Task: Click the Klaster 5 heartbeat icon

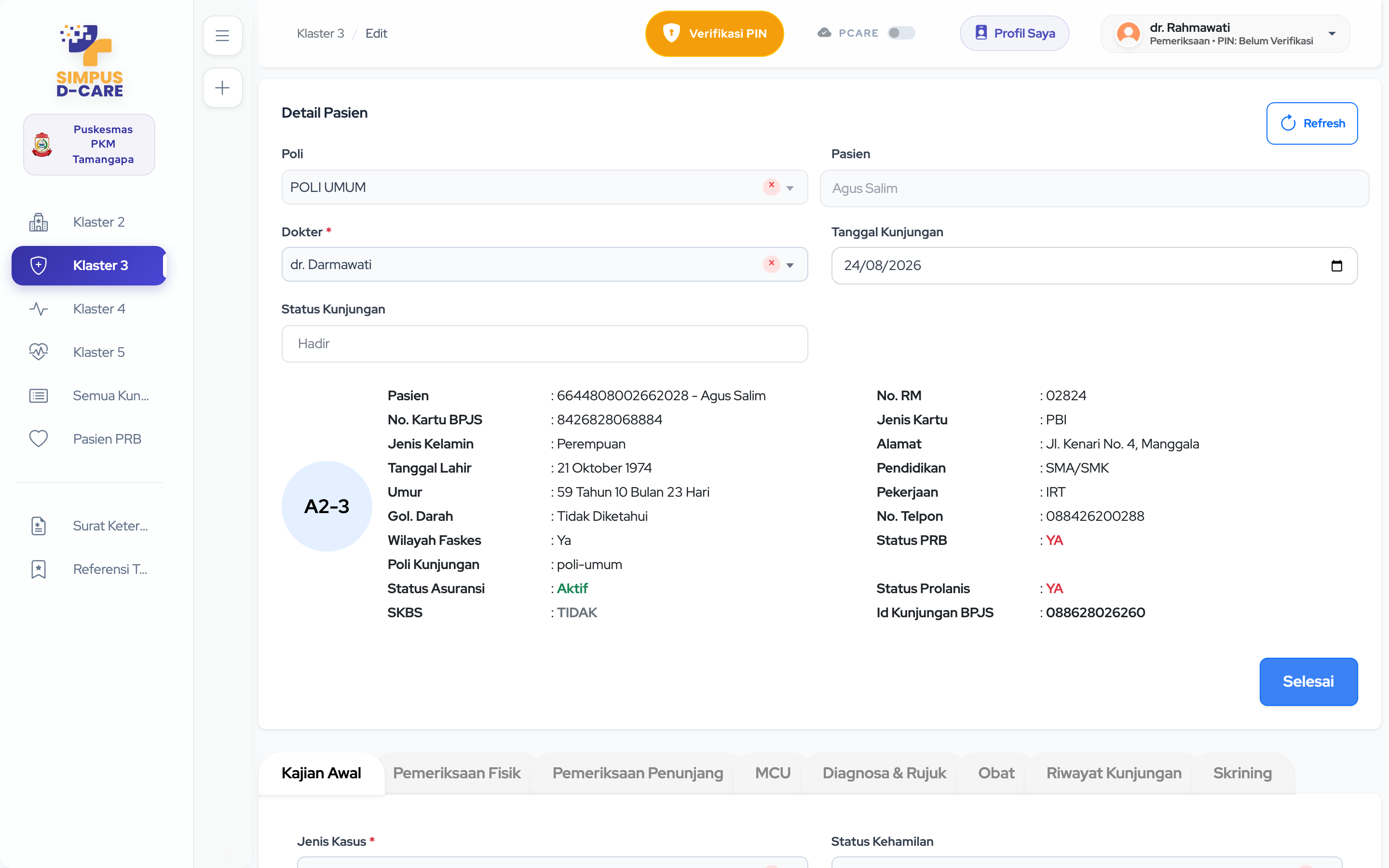Action: click(x=39, y=352)
